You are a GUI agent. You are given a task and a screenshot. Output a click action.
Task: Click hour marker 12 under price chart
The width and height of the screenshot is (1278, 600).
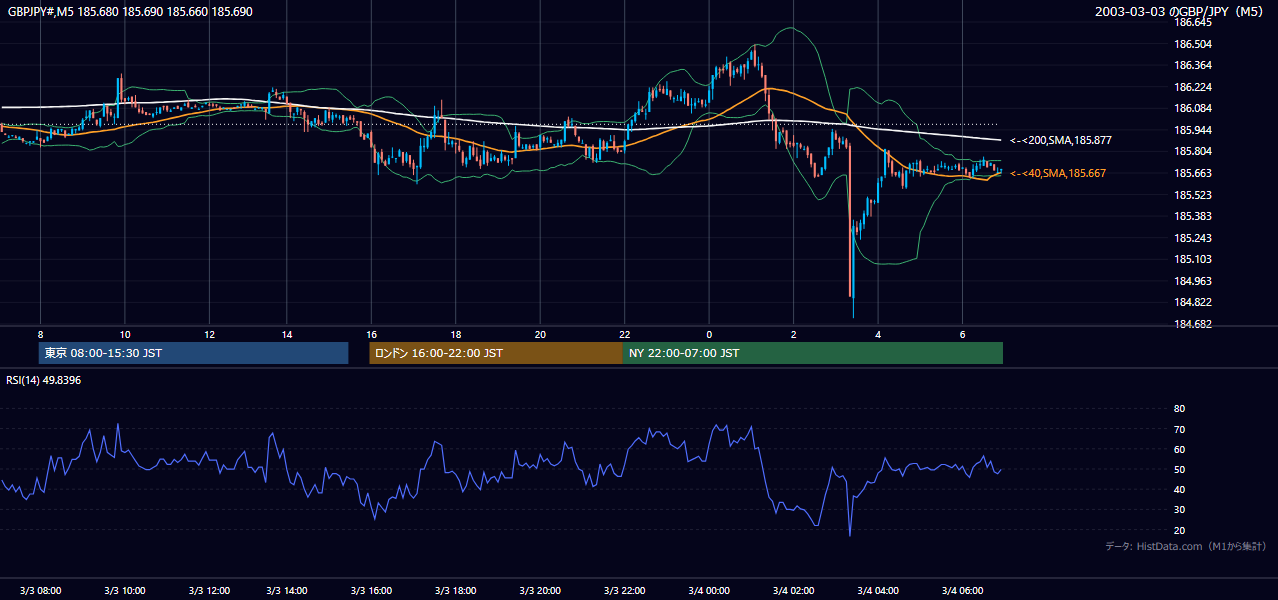[209, 334]
